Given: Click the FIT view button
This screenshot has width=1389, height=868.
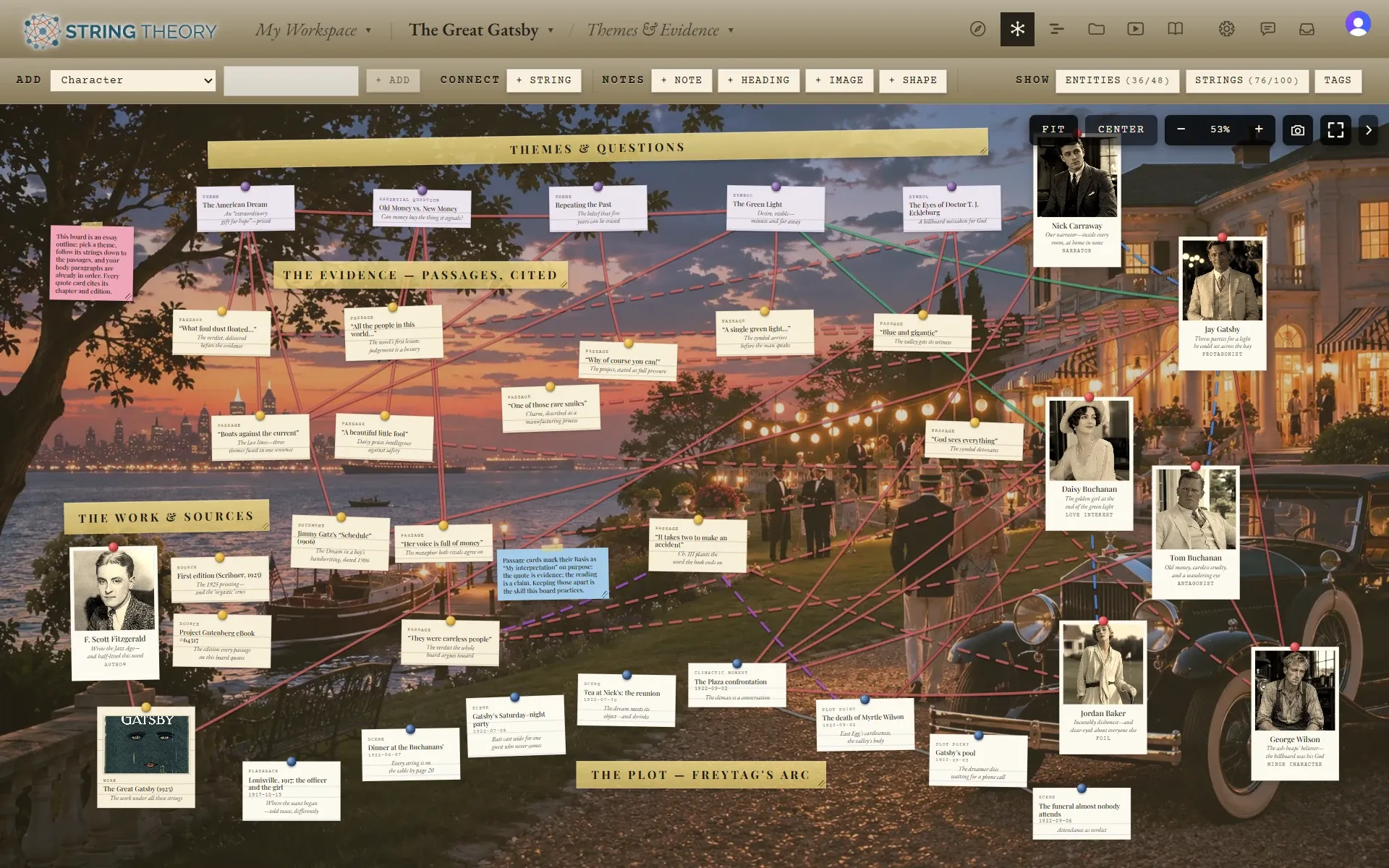Looking at the screenshot, I should click(x=1053, y=129).
